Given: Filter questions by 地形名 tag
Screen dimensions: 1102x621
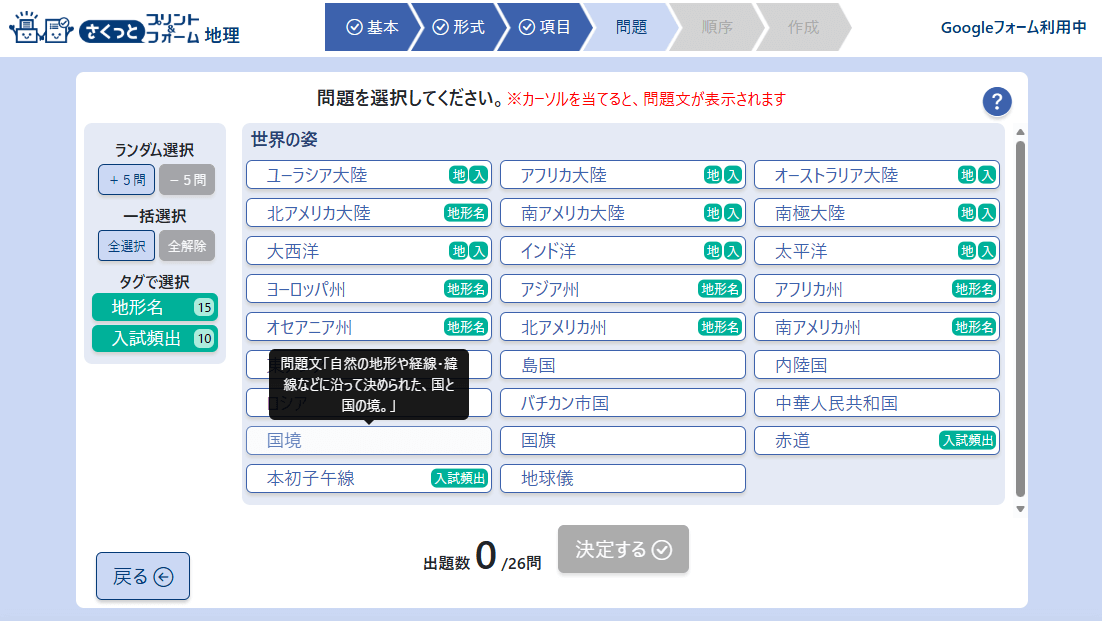Looking at the screenshot, I should [154, 307].
